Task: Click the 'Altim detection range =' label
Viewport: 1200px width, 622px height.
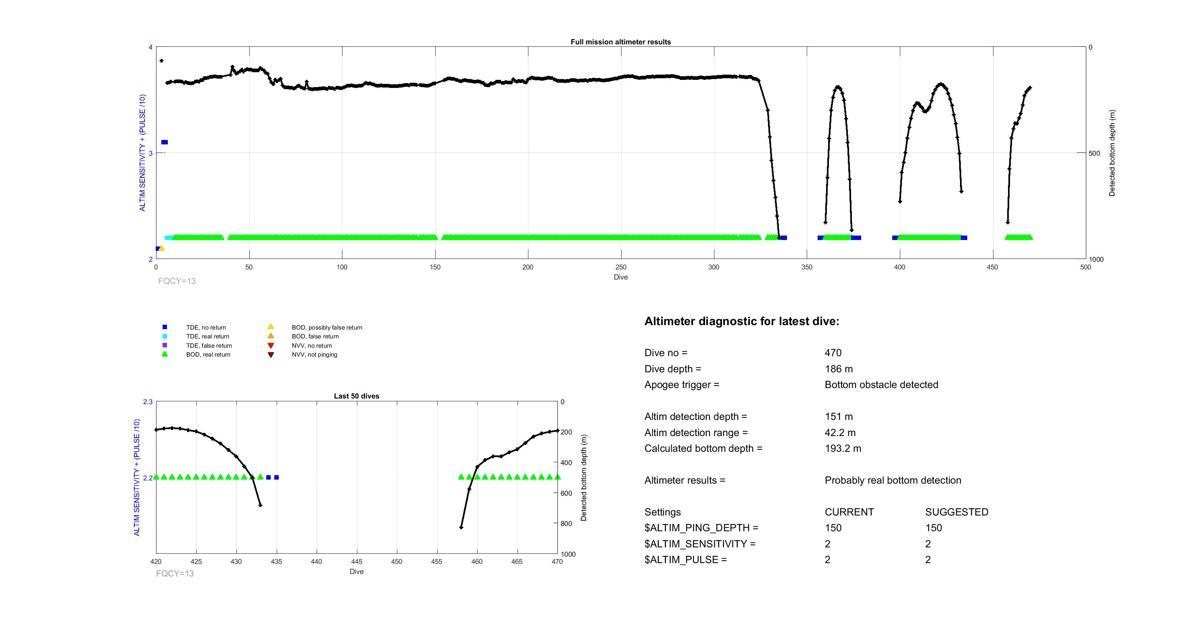Action: 696,433
